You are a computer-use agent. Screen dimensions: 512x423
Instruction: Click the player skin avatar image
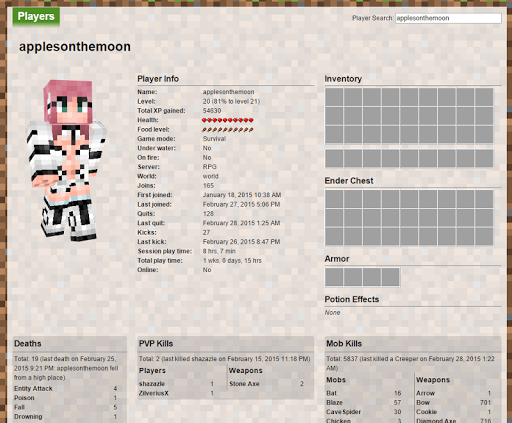pos(67,160)
